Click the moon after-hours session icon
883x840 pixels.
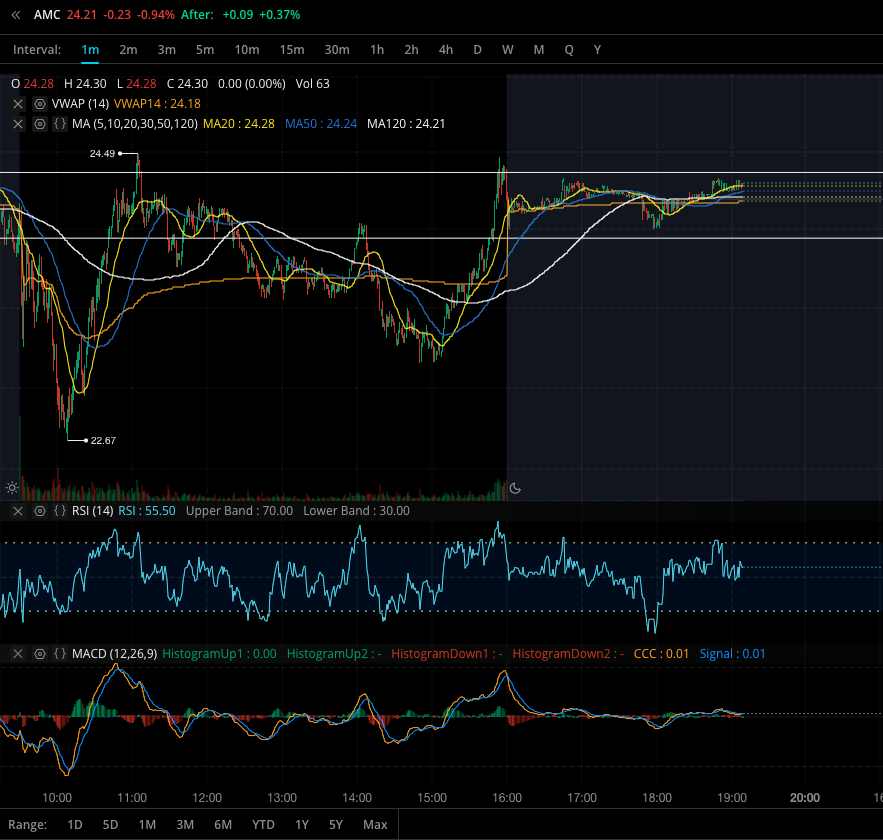[x=515, y=488]
